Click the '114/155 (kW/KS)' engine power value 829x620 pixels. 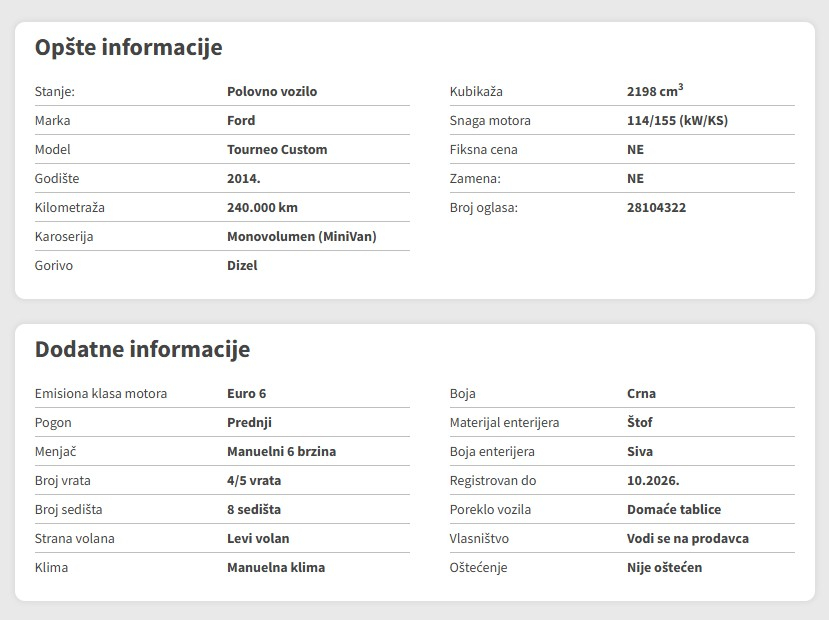677,120
